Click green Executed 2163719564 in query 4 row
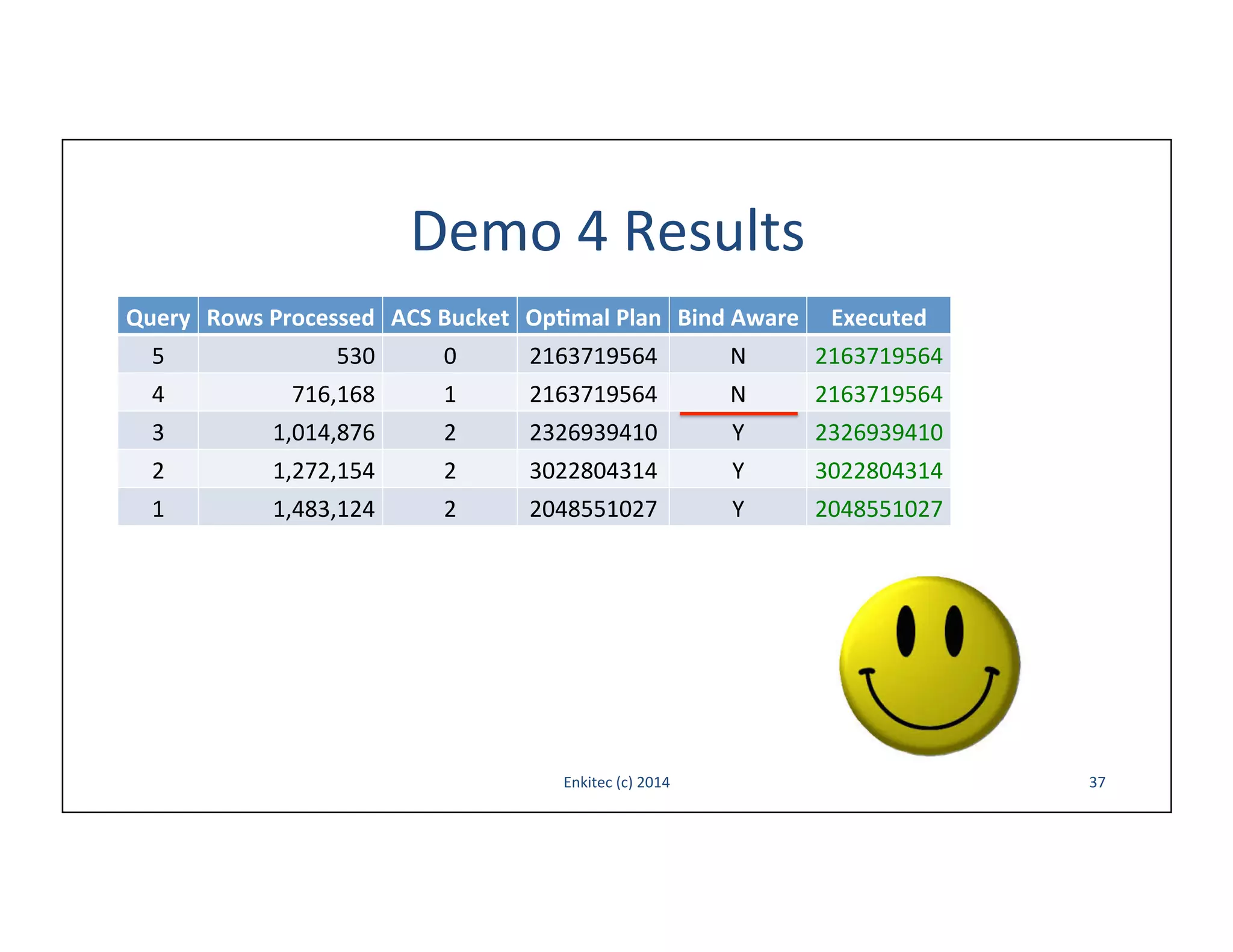The height and width of the screenshot is (952, 1233). pos(879,394)
